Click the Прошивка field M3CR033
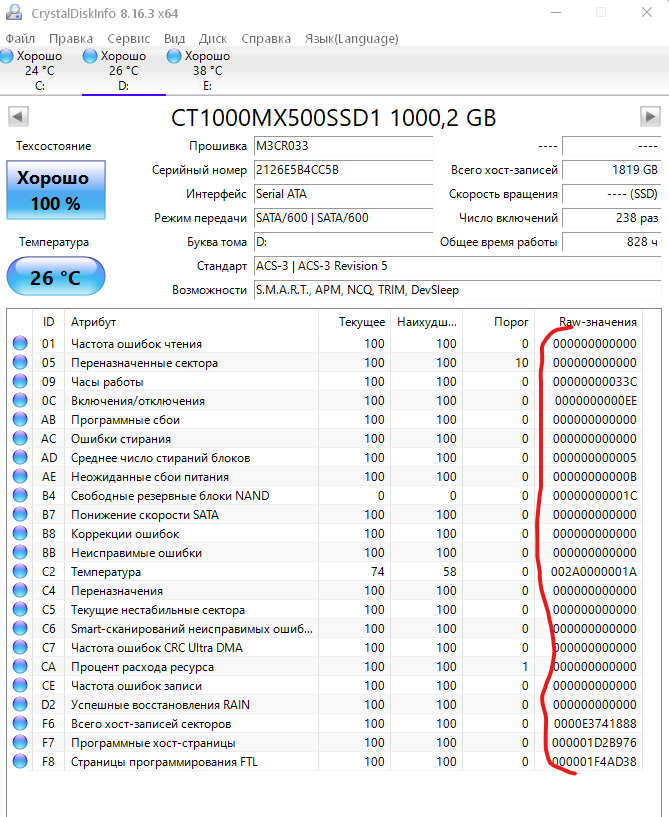Viewport: 669px width, 817px height. click(343, 146)
